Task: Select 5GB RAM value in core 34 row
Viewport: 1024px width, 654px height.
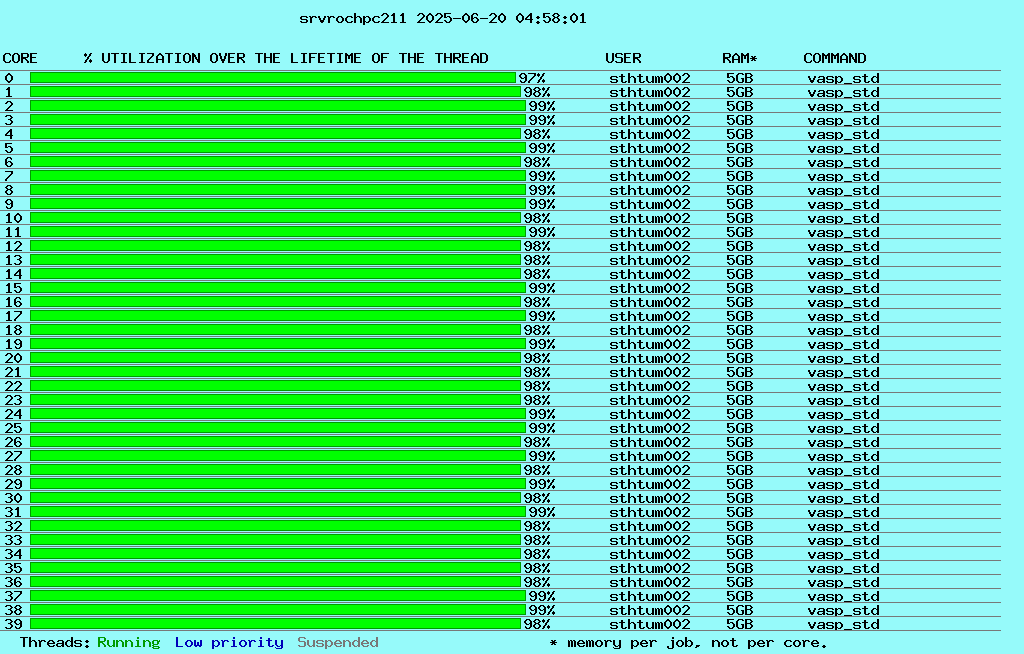Action: 739,554
